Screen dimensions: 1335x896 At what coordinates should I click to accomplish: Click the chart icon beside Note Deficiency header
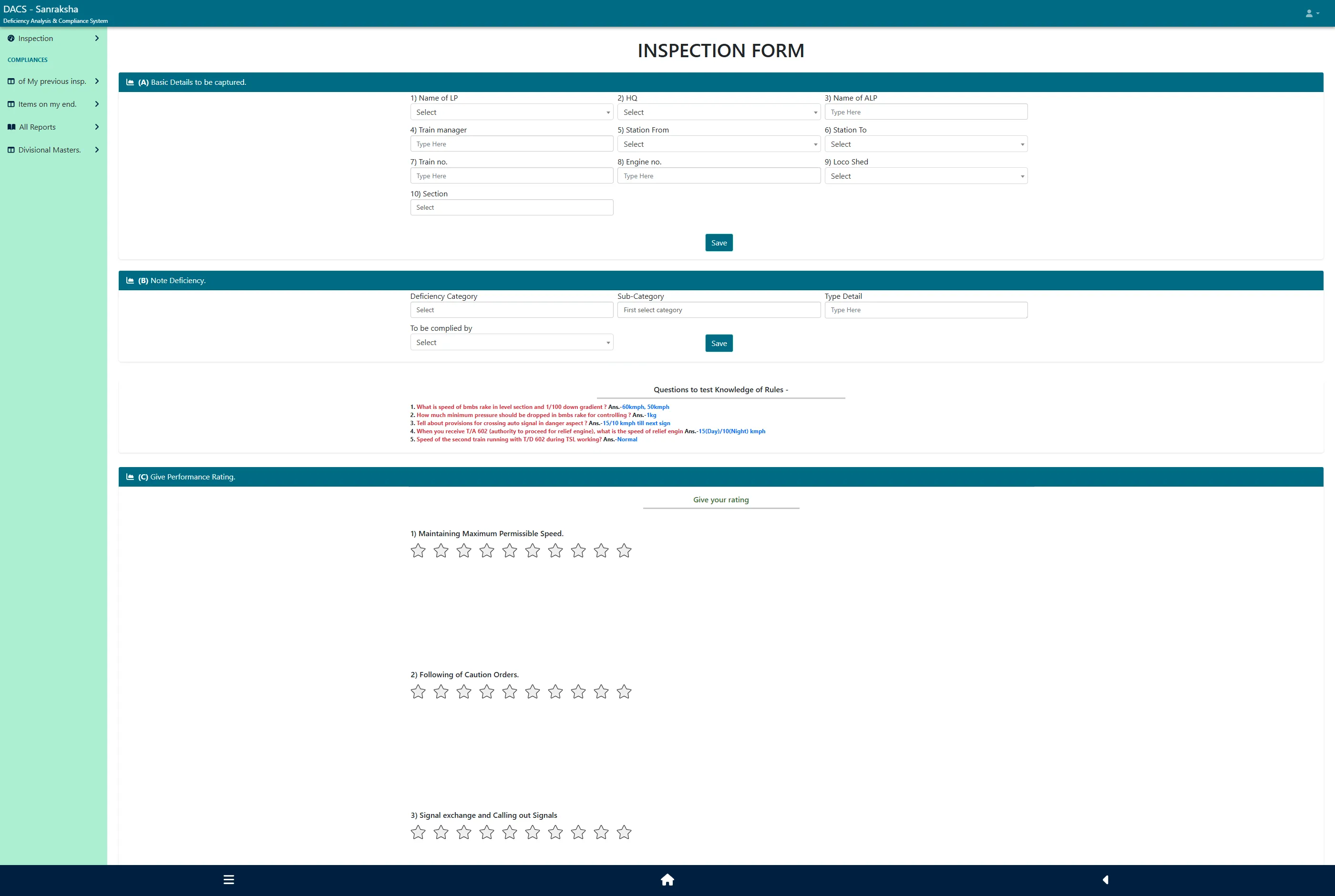pos(130,281)
